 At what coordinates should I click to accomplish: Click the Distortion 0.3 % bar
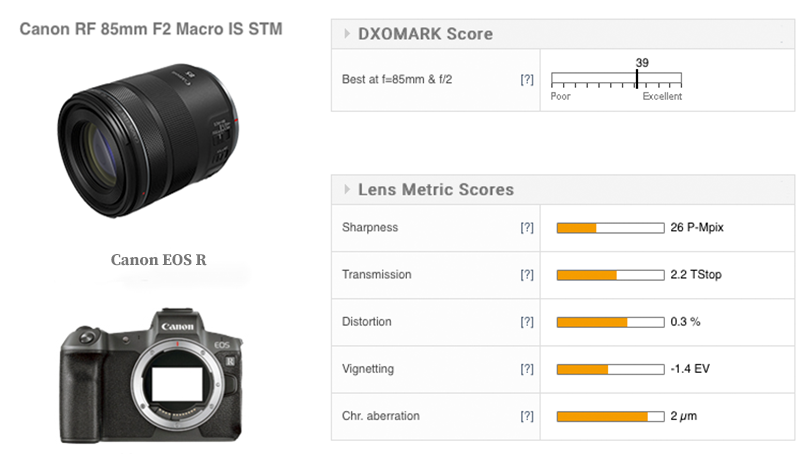click(611, 322)
